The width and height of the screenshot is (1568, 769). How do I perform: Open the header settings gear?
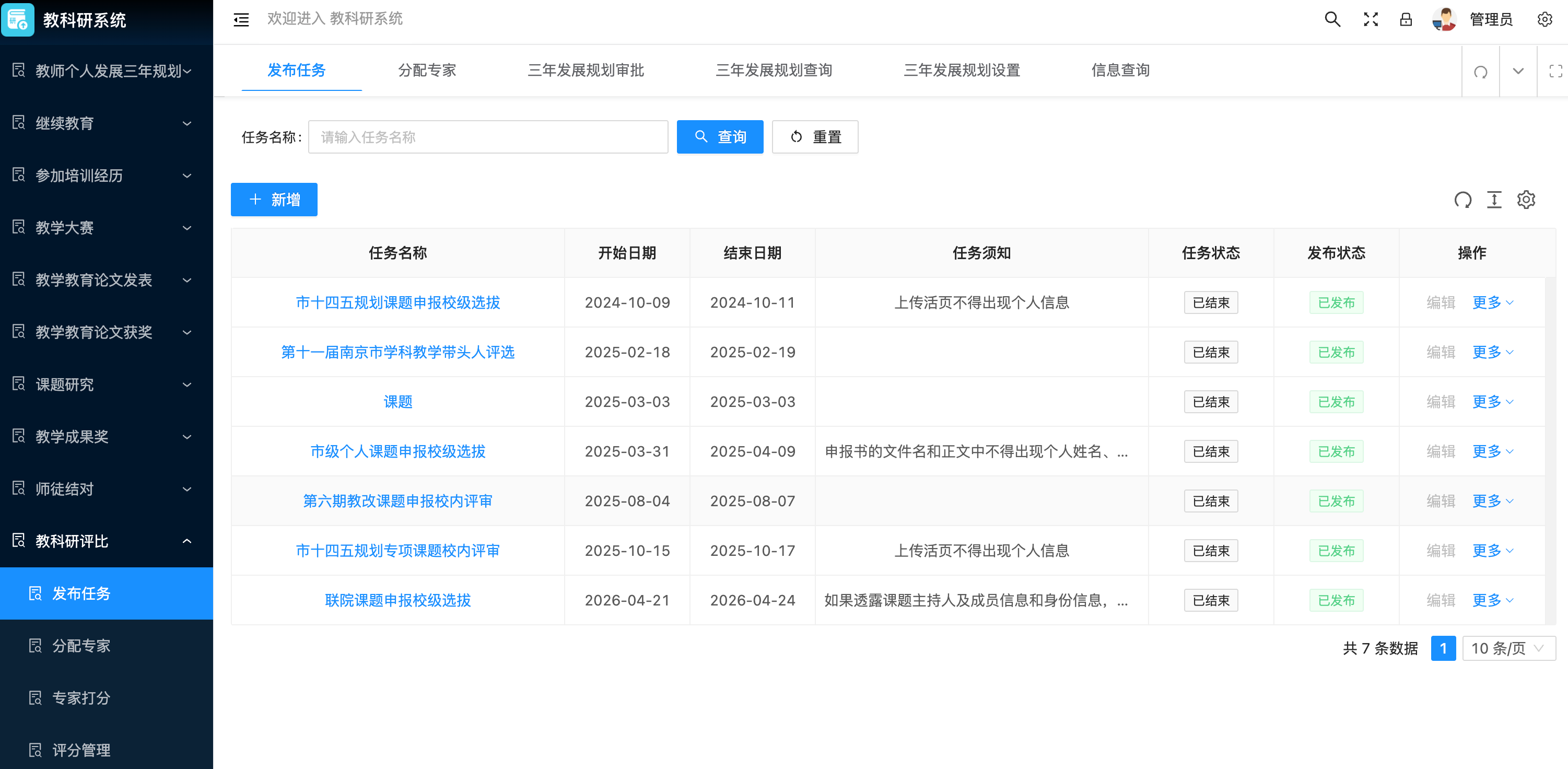(1544, 19)
